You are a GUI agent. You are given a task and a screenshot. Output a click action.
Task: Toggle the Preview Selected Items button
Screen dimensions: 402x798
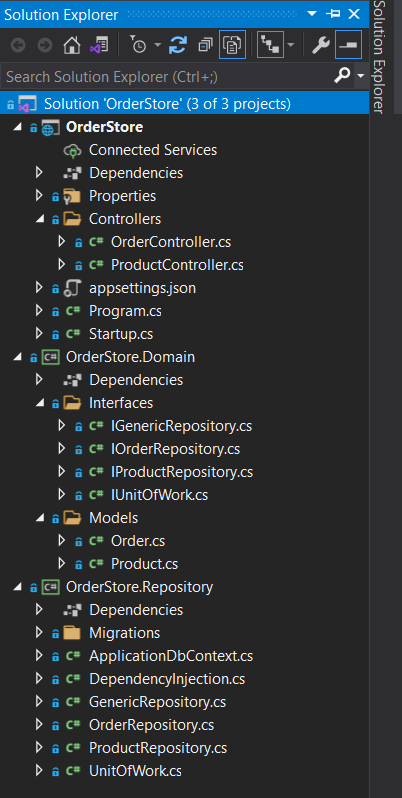(349, 45)
